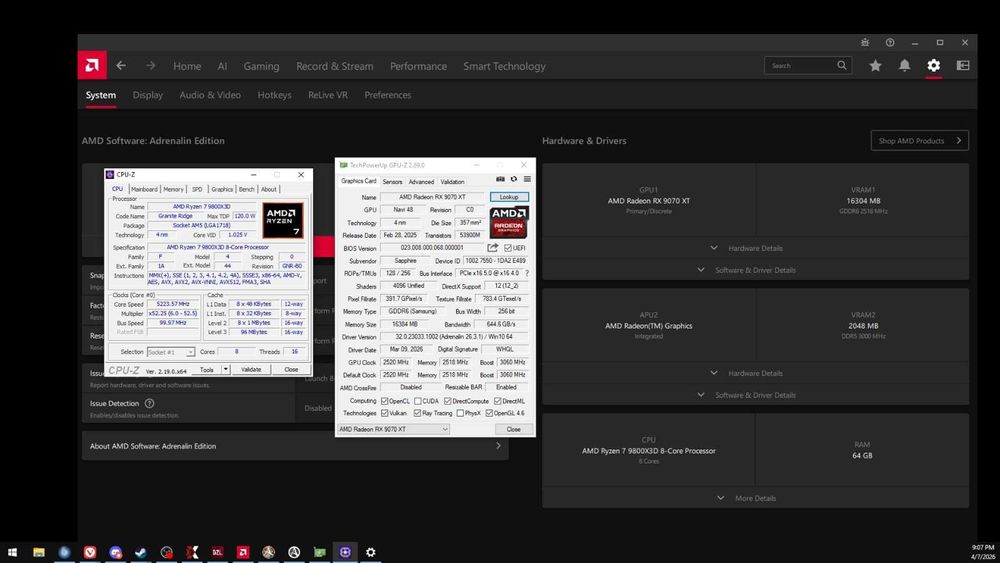This screenshot has height=563, width=1000.
Task: Click the search magnifier icon in AMD Software
Action: click(x=842, y=65)
